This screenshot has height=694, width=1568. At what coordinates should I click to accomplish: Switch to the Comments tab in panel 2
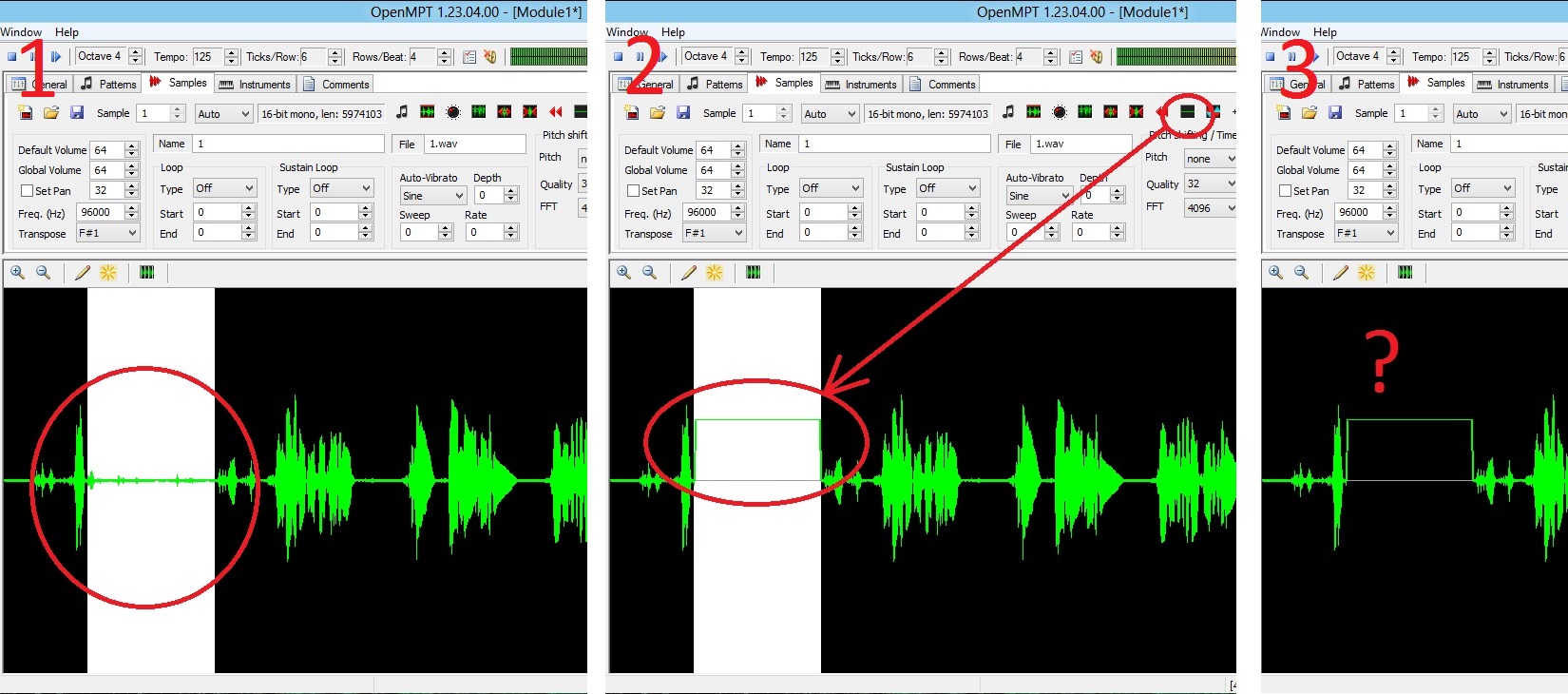pos(943,85)
